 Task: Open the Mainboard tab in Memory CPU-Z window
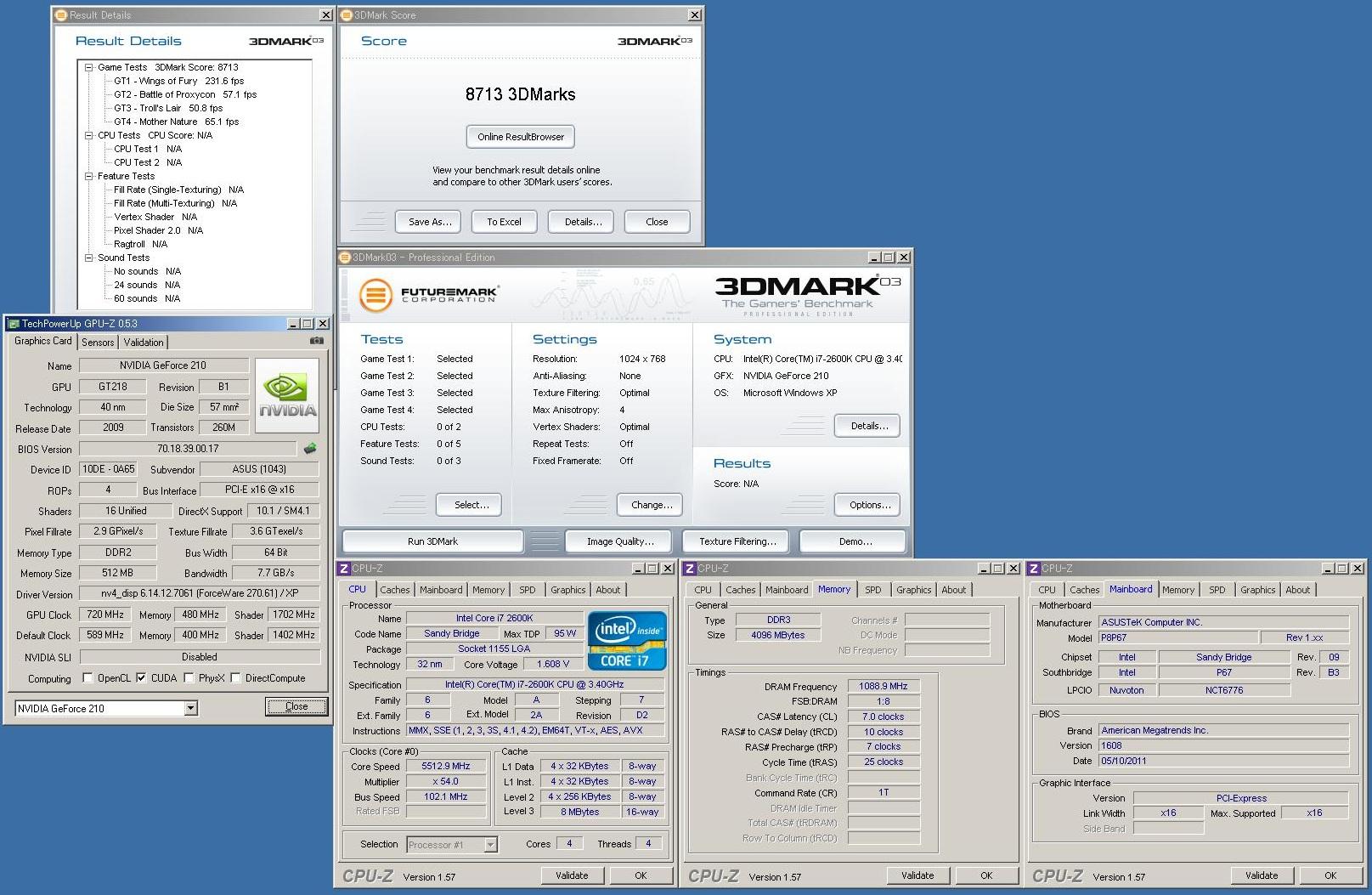[x=787, y=590]
